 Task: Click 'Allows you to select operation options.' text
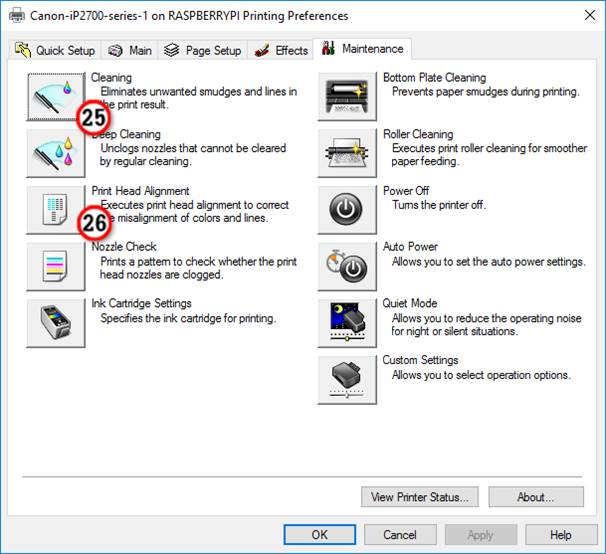pyautogui.click(x=481, y=375)
